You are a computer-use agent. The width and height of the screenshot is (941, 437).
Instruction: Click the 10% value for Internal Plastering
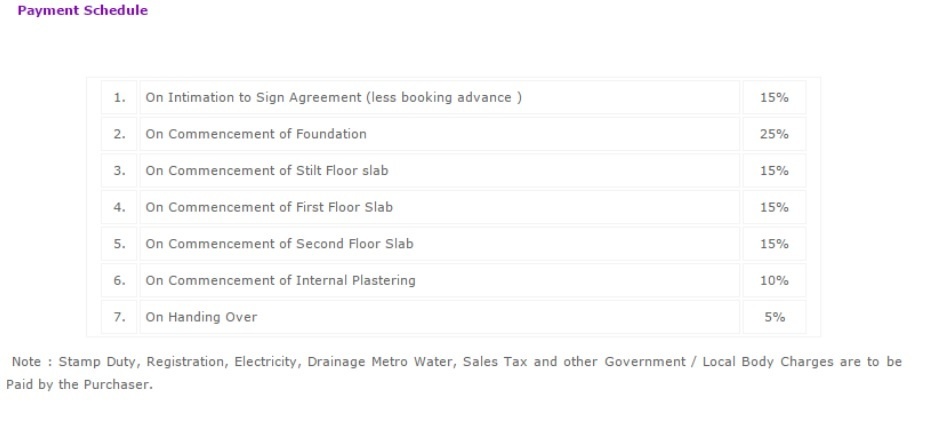click(774, 281)
